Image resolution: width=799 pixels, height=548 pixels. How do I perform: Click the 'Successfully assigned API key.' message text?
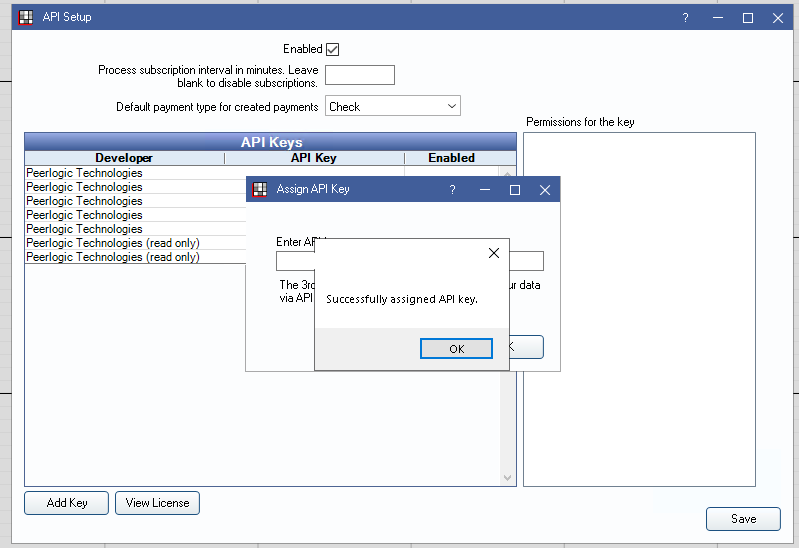pos(402,299)
